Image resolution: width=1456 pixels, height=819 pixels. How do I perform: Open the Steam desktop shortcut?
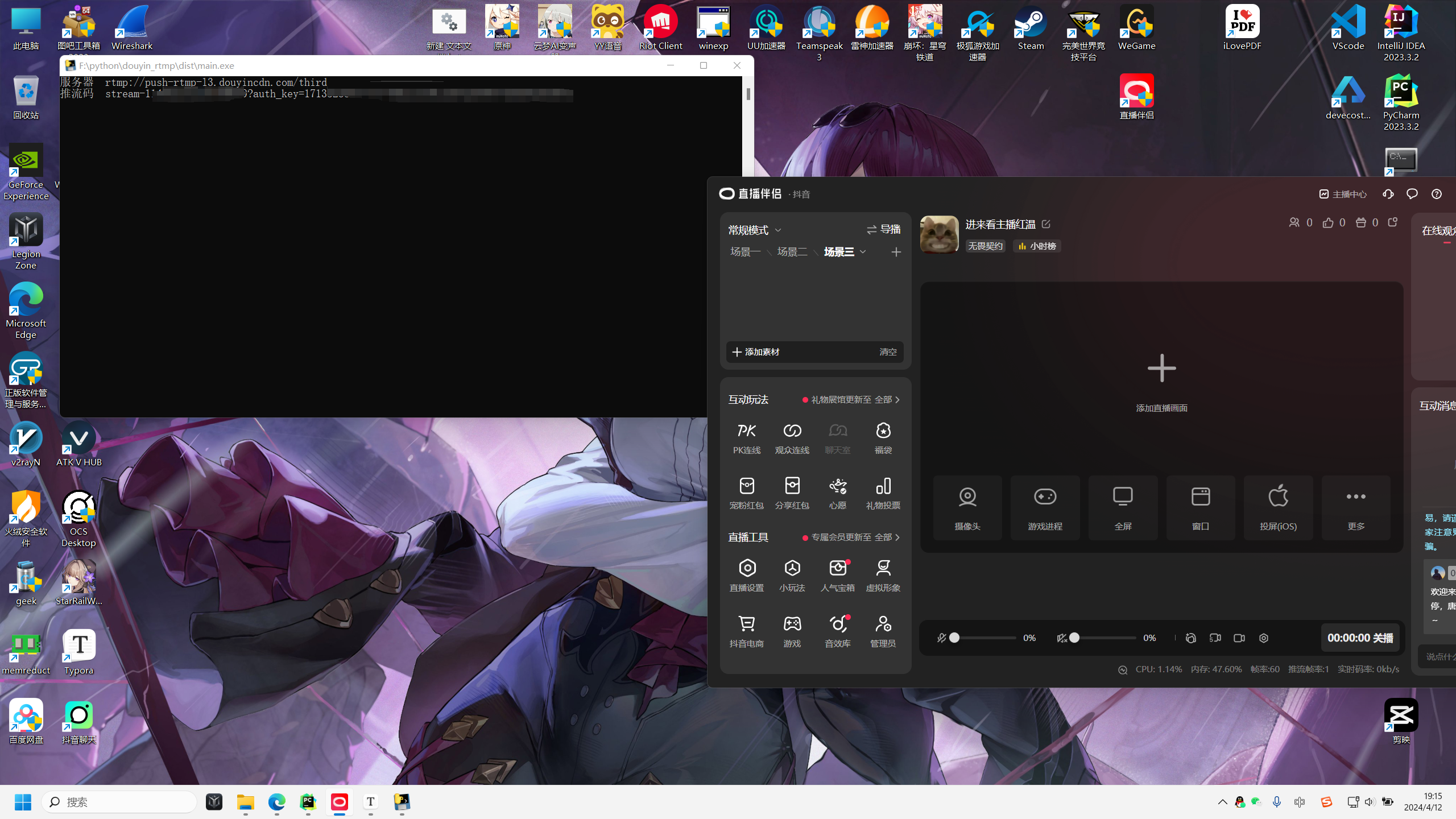[1031, 27]
